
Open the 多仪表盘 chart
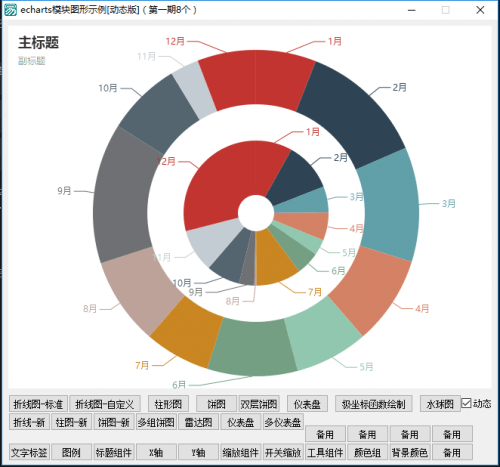pos(283,422)
